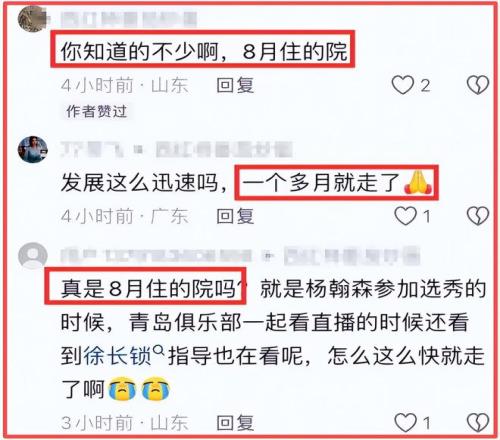500x440 pixels.
Task: Select the comment text "真是8月住的院吗"
Action: point(149,288)
